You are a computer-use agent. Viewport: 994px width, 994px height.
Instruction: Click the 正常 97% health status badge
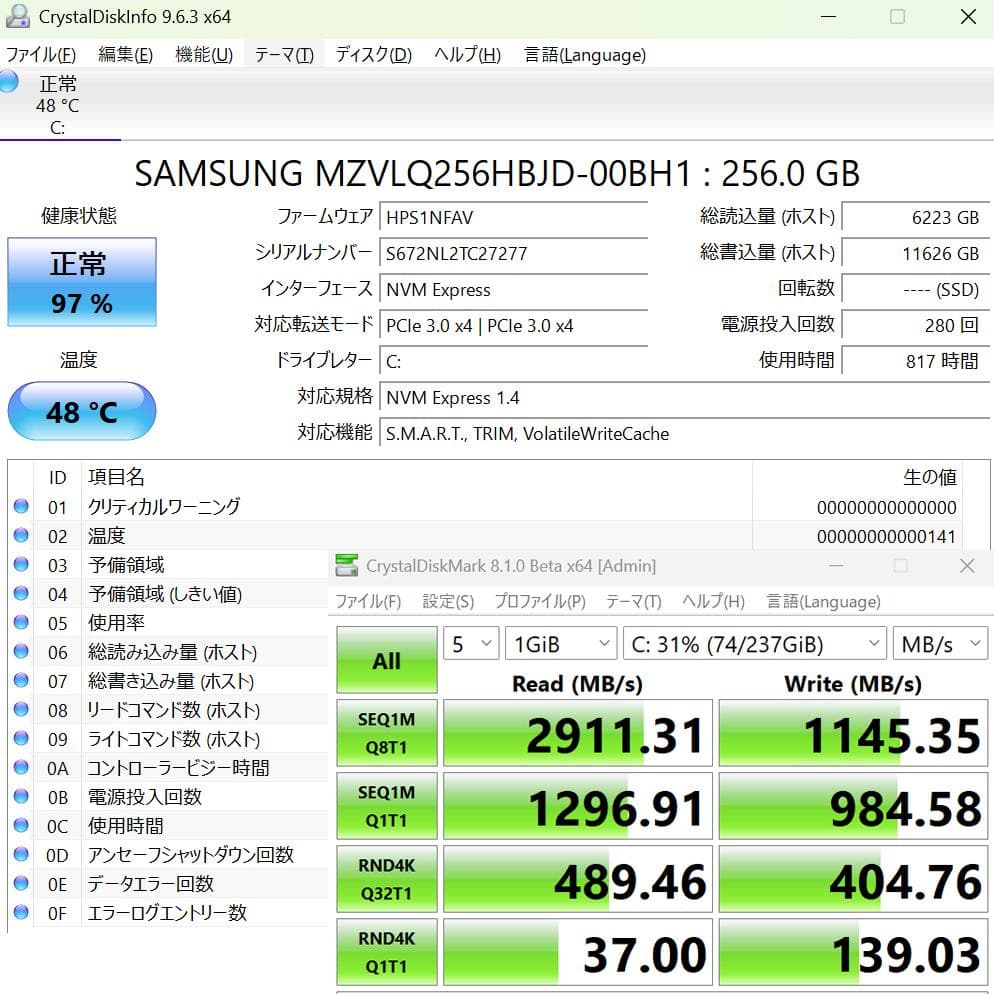click(81, 283)
